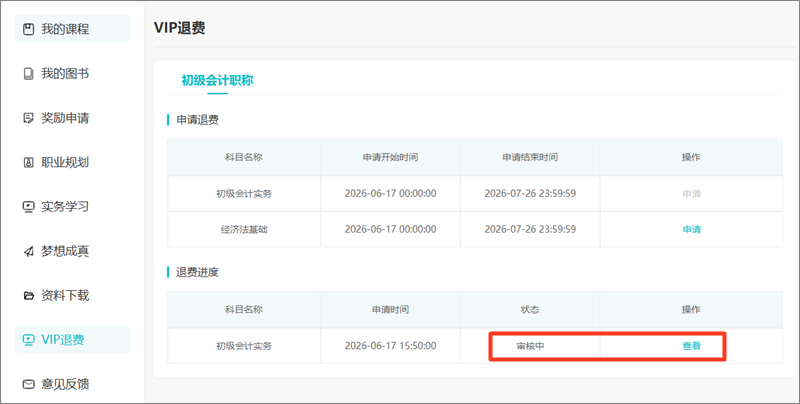
Task: Click end time in 初级会计实务 row
Action: point(530,194)
